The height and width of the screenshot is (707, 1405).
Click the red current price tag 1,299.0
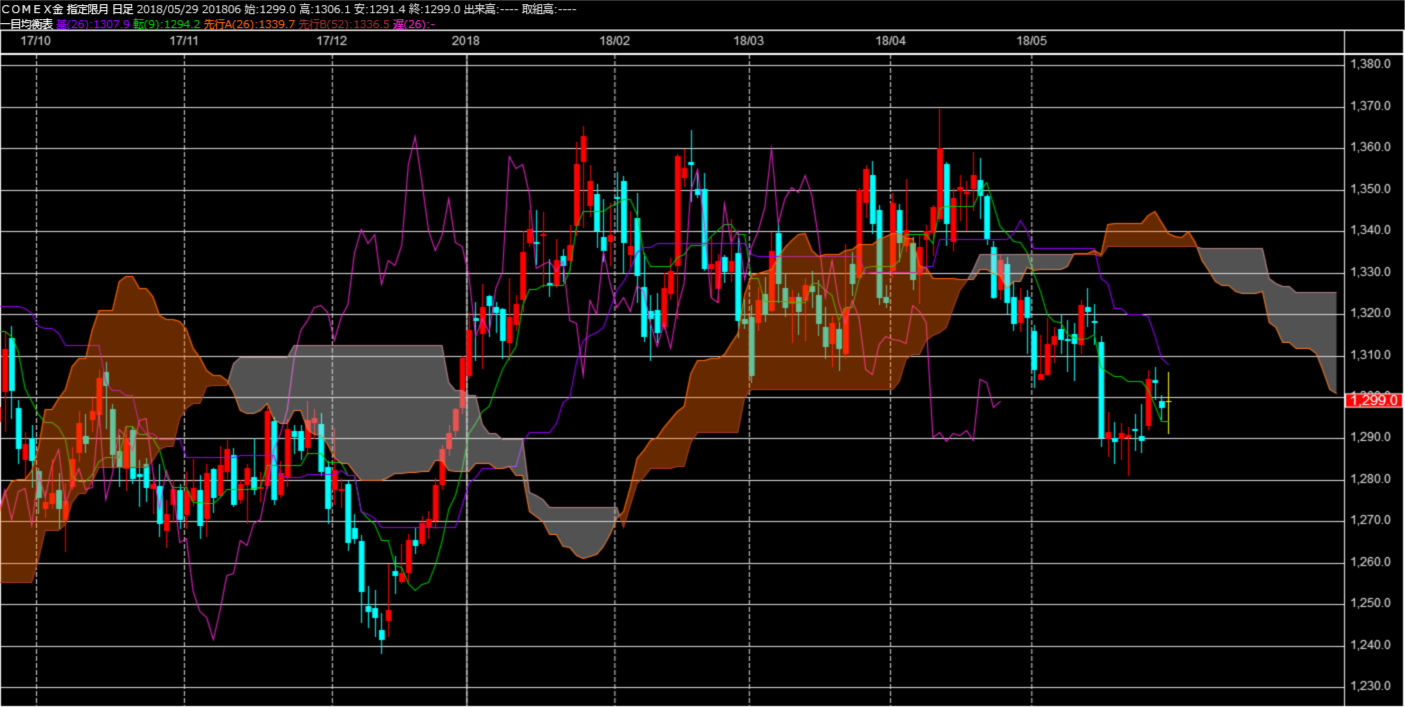(1373, 400)
